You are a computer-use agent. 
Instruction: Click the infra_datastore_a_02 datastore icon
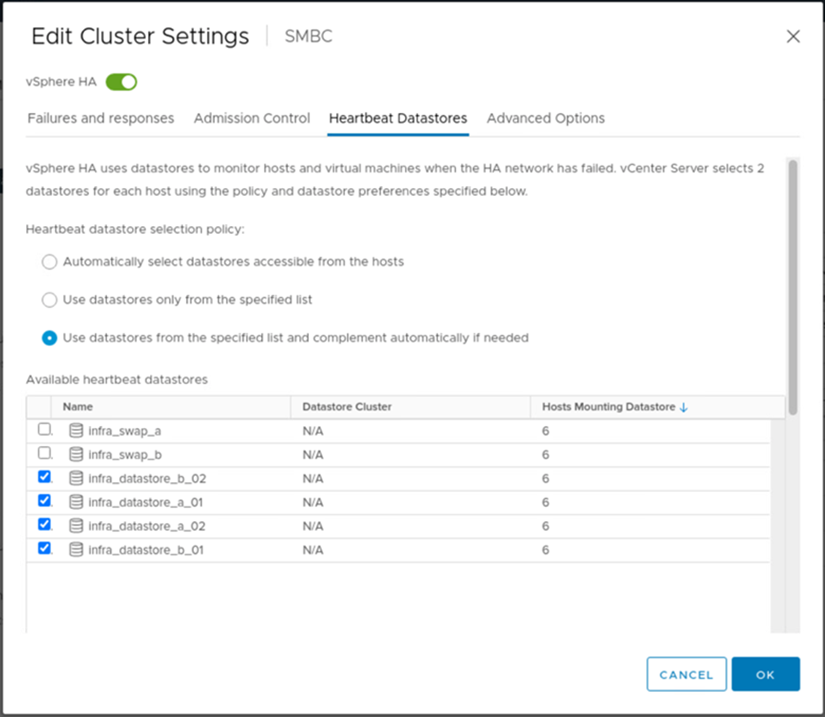(76, 526)
